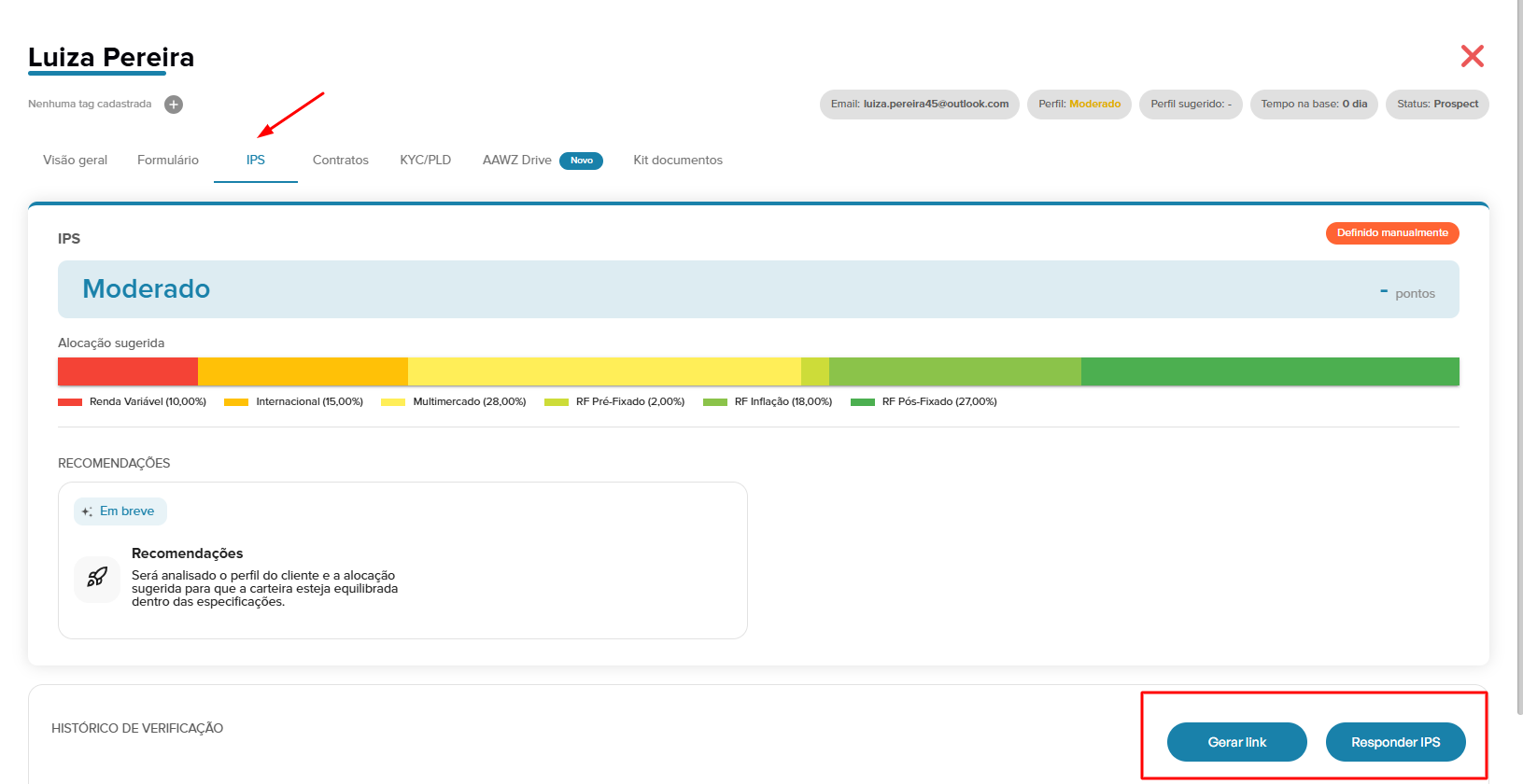Open the Visão geral tab
The width and height of the screenshot is (1523, 784).
point(75,160)
